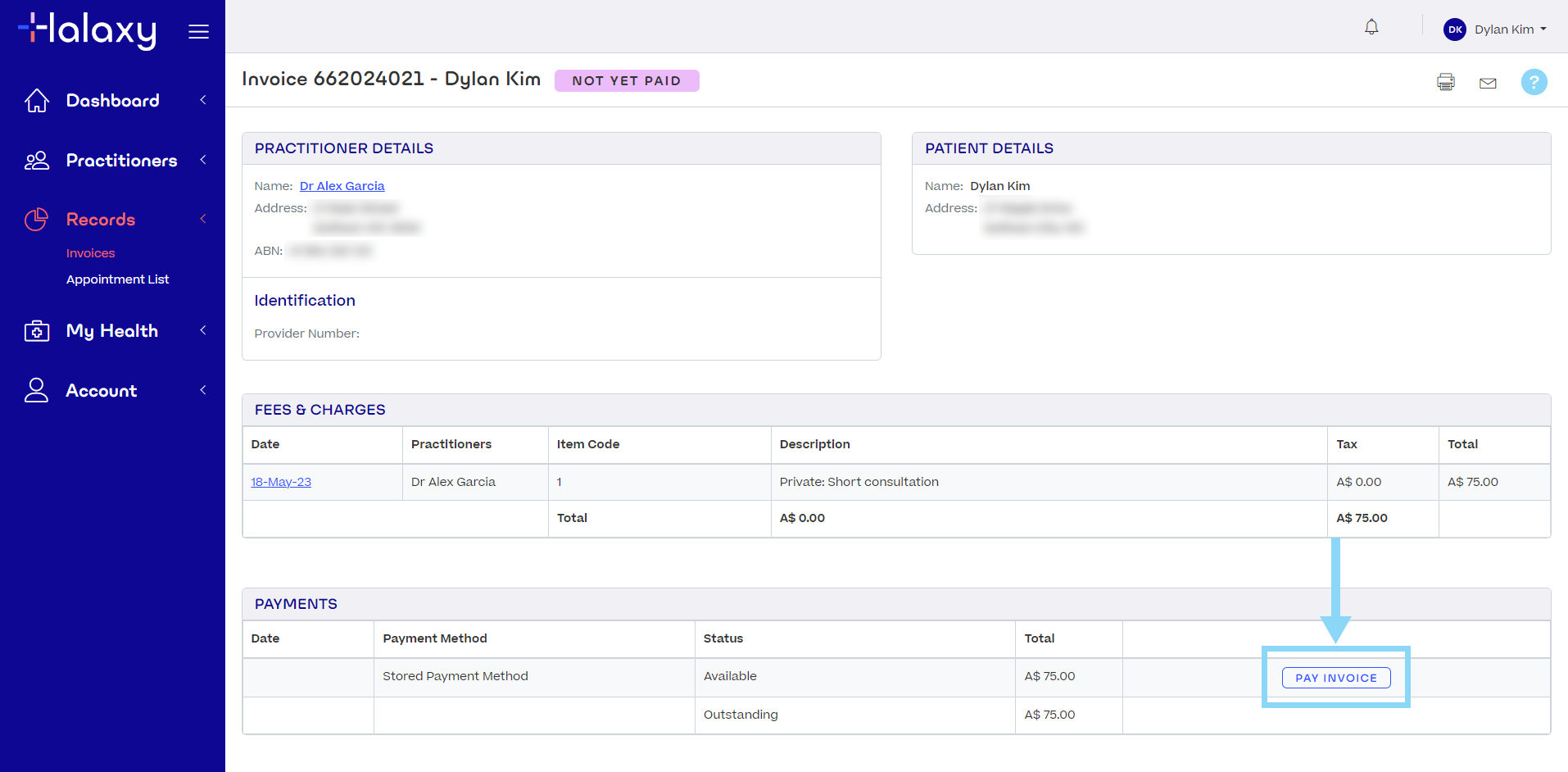Click the My Health medical kit icon
The height and width of the screenshot is (772, 1568).
pyautogui.click(x=37, y=331)
